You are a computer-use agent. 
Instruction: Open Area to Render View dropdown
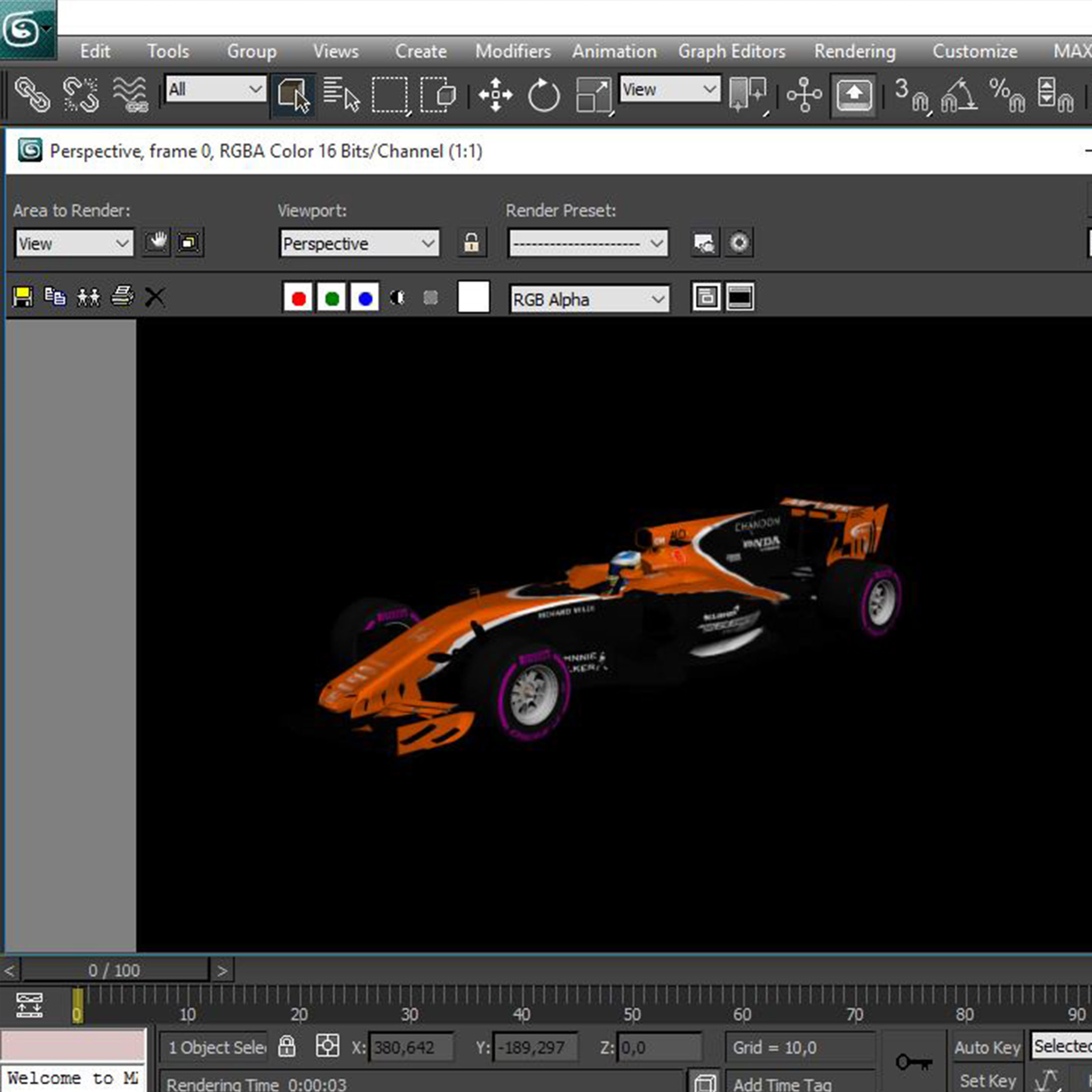[74, 243]
